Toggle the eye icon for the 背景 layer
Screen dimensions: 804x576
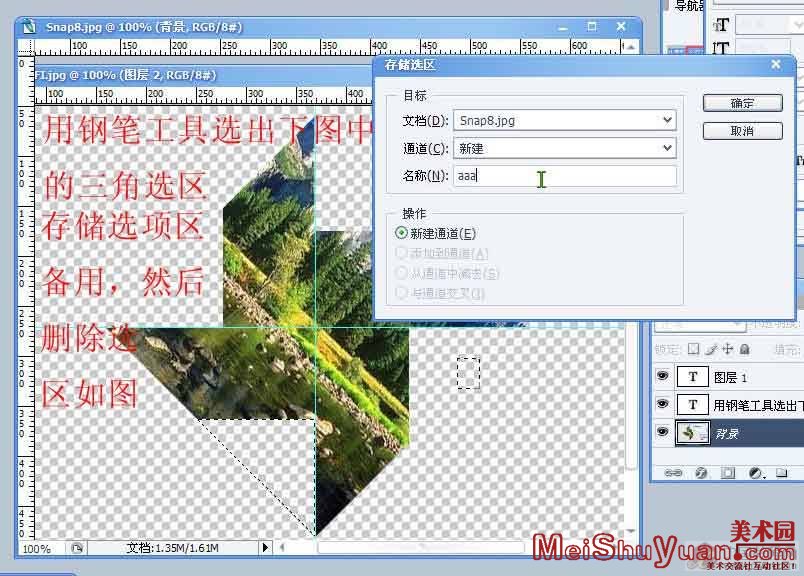coord(662,432)
